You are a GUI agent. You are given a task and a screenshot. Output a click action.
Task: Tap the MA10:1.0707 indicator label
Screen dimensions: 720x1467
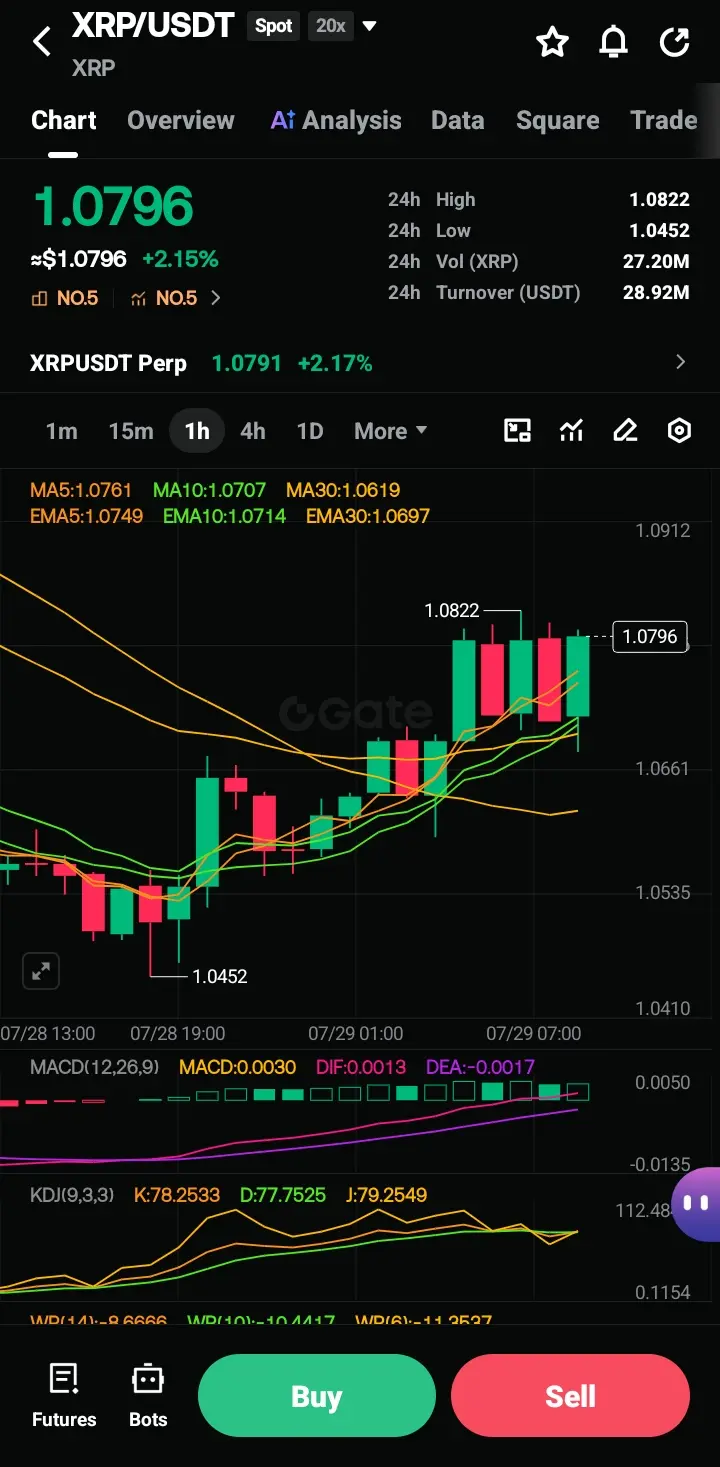click(x=209, y=490)
